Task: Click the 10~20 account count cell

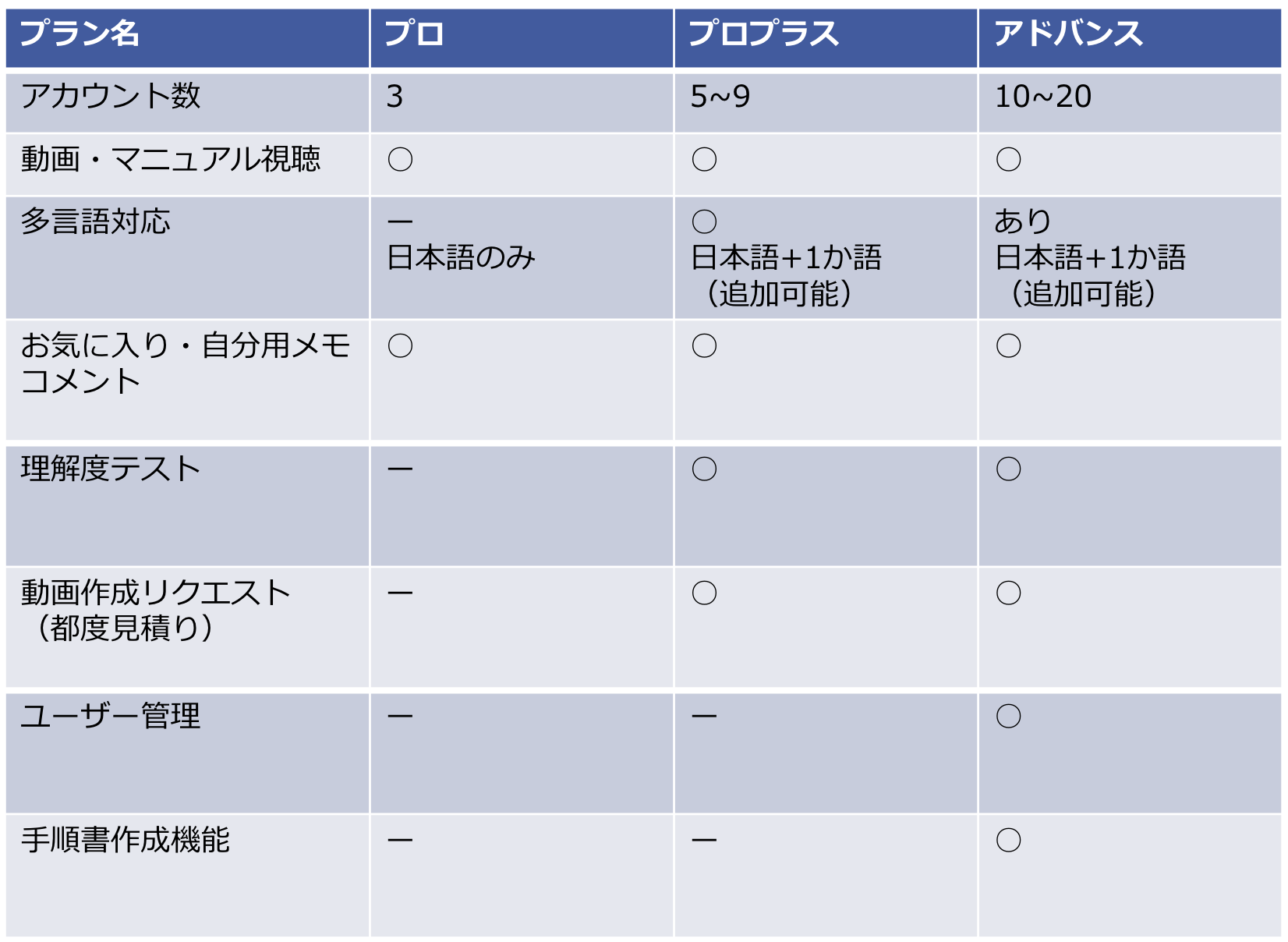Action: 1043,97
